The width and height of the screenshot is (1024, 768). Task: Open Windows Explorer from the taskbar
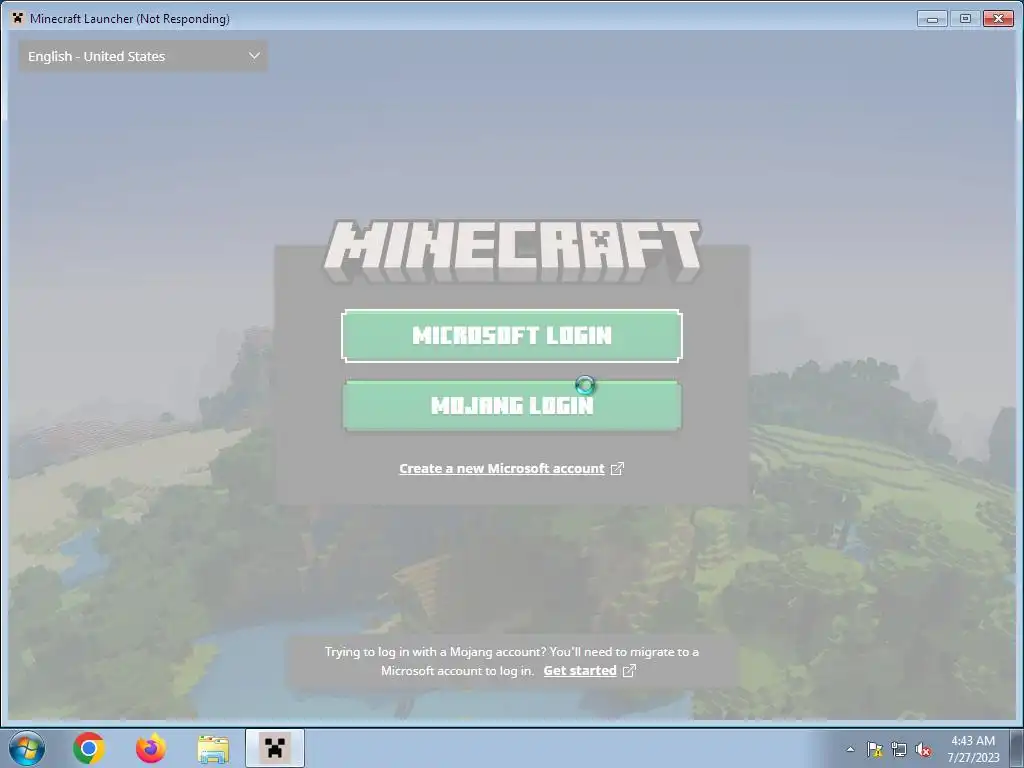[x=213, y=749]
